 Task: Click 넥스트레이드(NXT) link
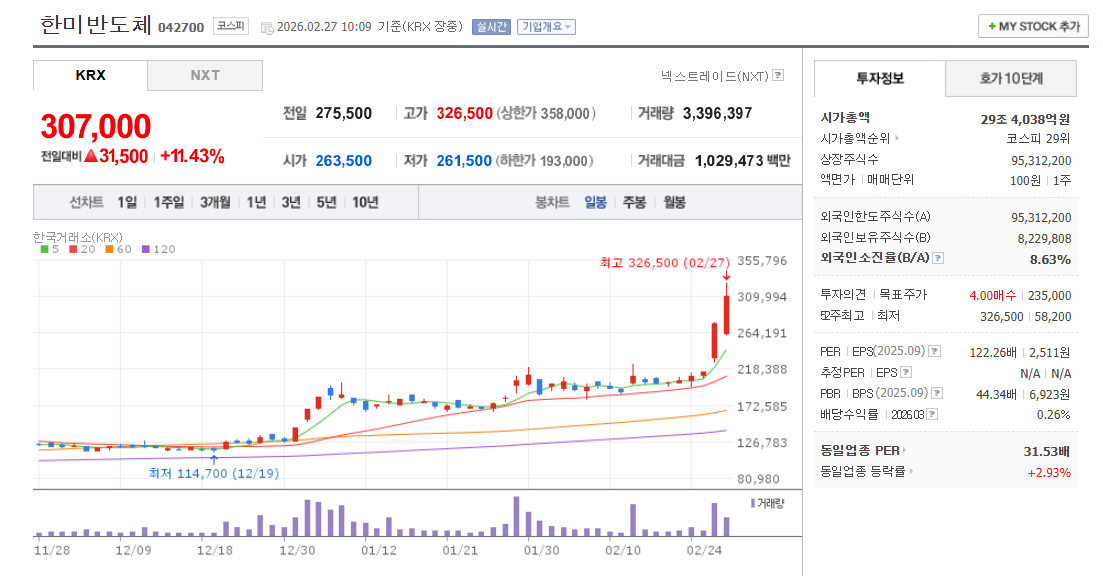(x=715, y=76)
